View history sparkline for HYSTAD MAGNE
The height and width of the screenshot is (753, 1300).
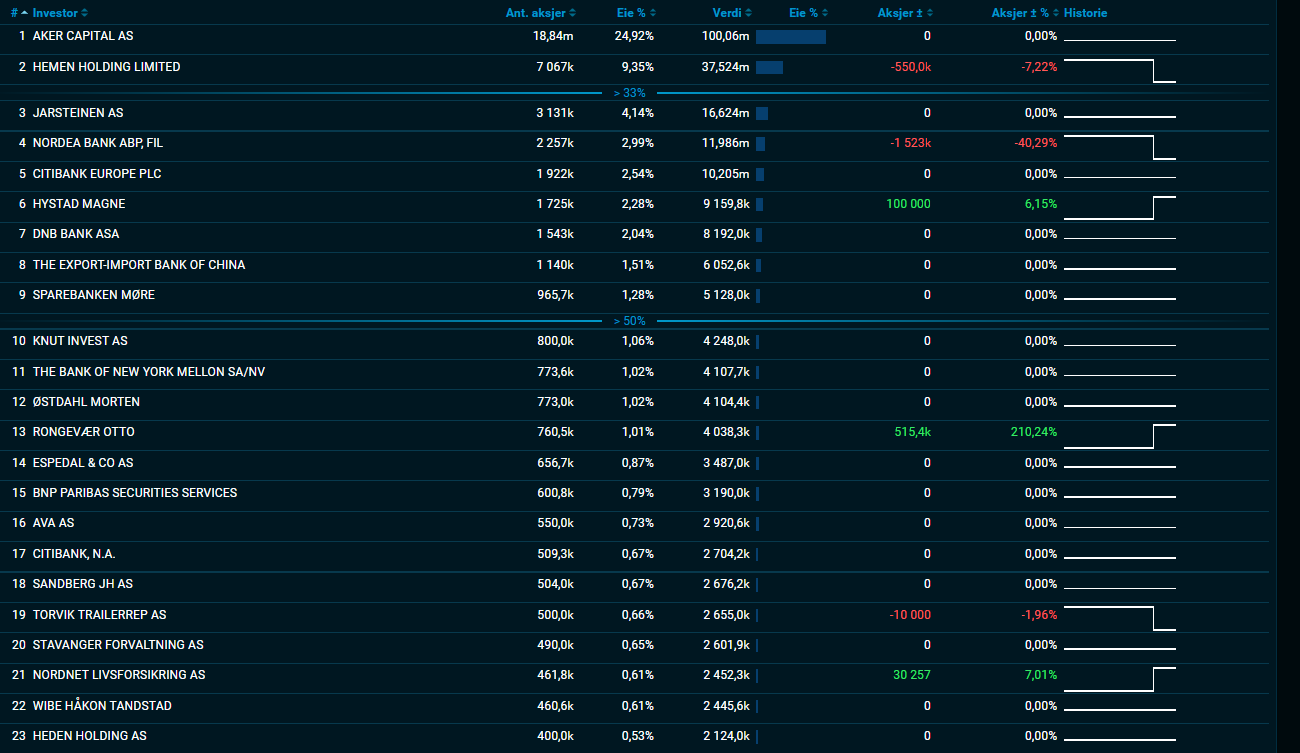coord(1120,207)
